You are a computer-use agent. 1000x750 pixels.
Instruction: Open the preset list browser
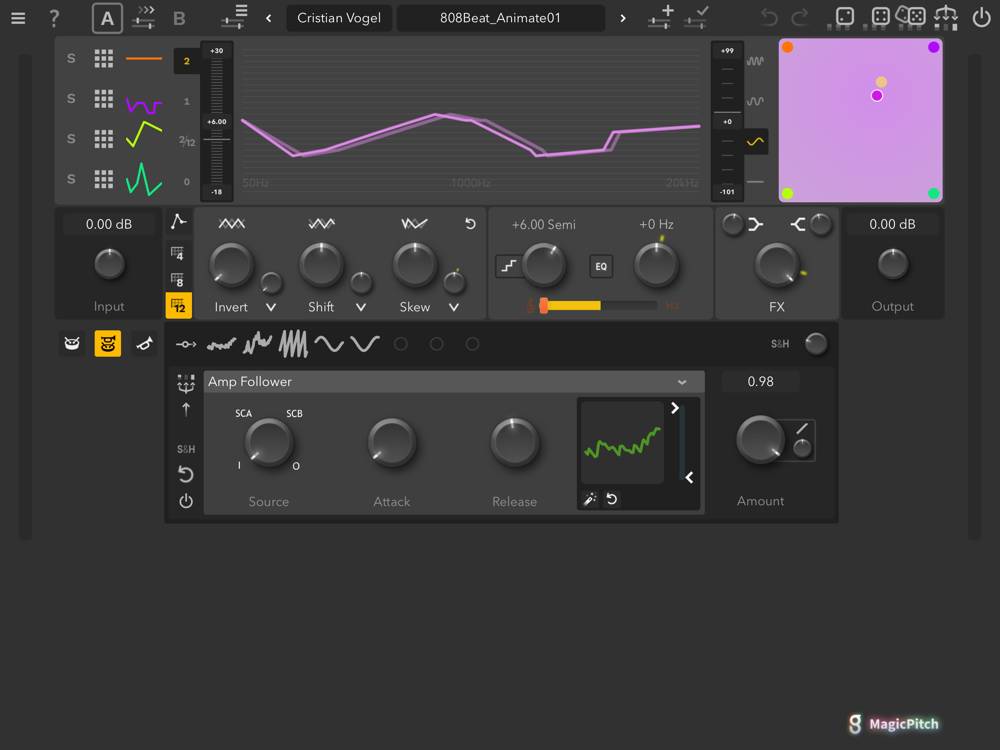point(235,17)
